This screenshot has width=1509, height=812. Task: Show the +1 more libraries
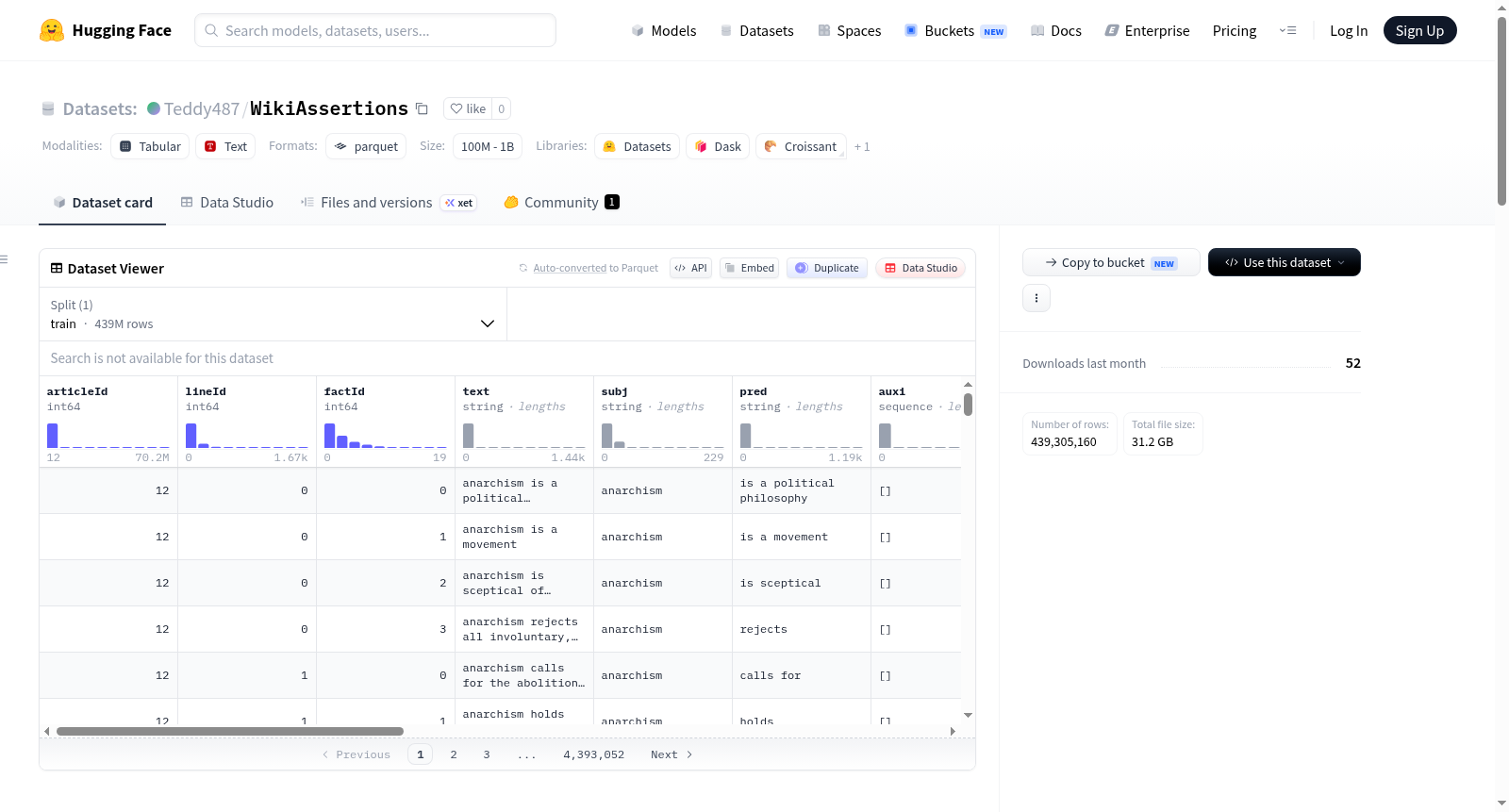pos(862,147)
